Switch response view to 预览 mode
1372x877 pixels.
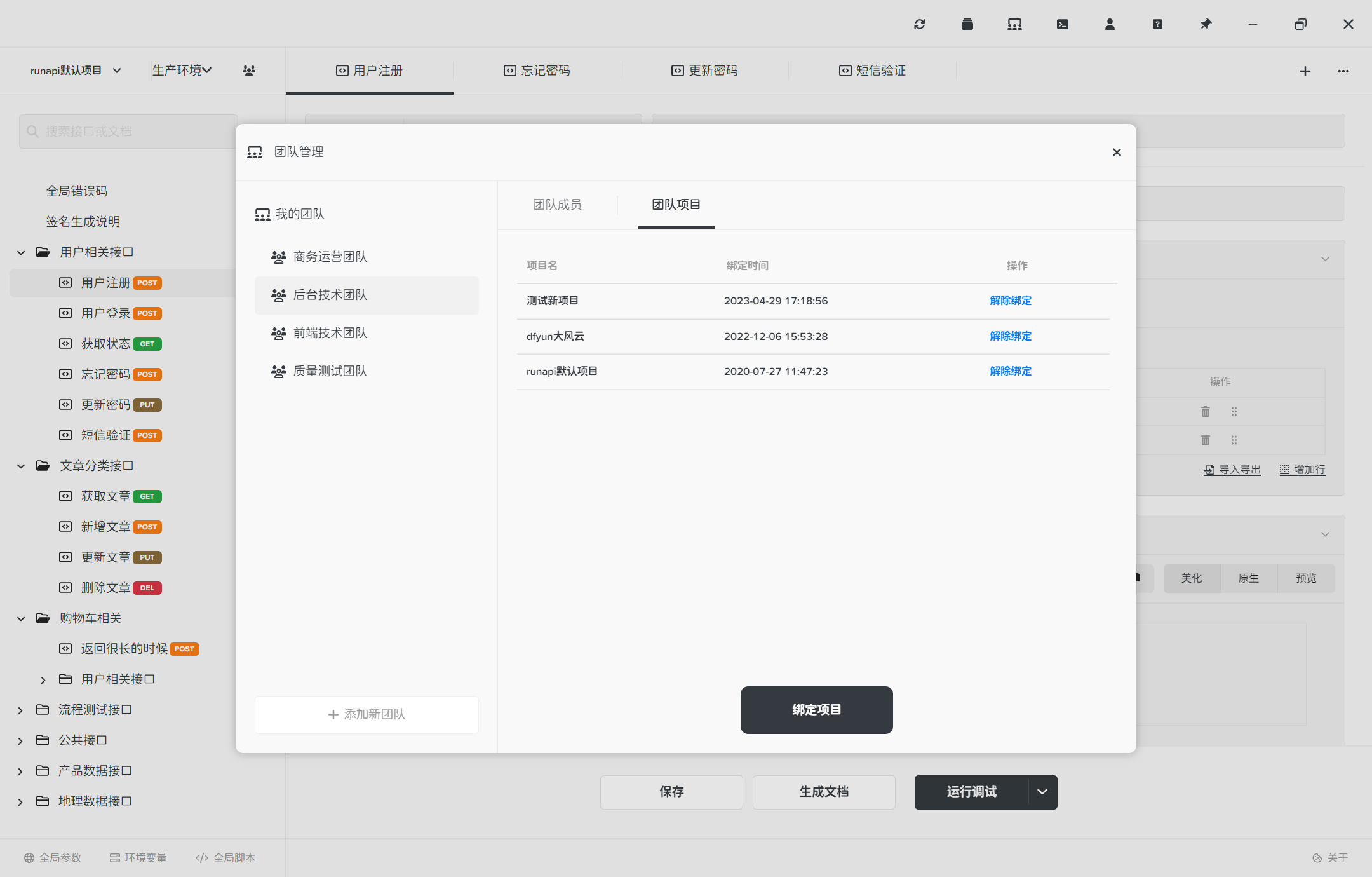click(x=1305, y=578)
